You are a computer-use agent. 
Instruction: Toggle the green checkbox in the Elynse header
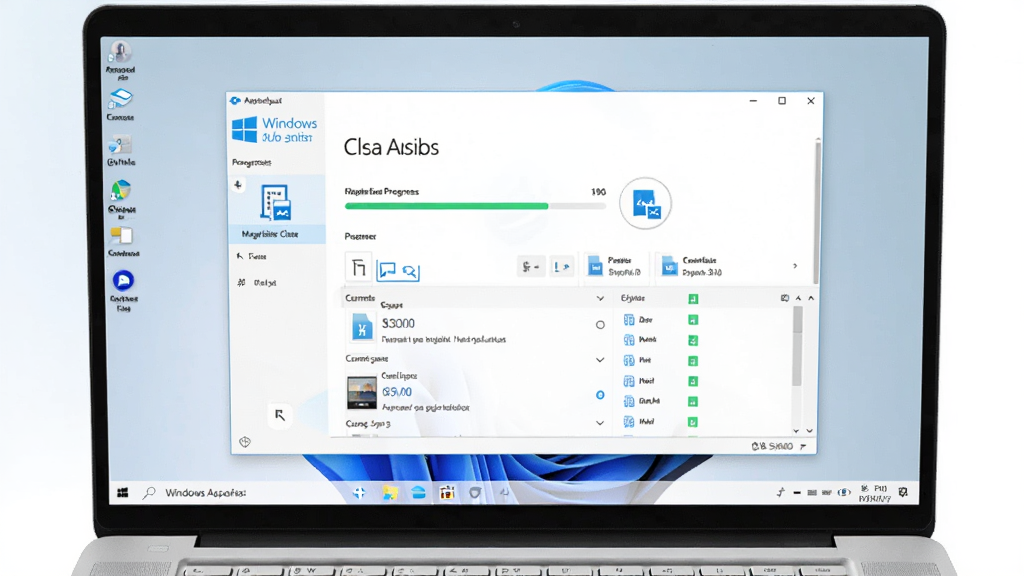[693, 299]
